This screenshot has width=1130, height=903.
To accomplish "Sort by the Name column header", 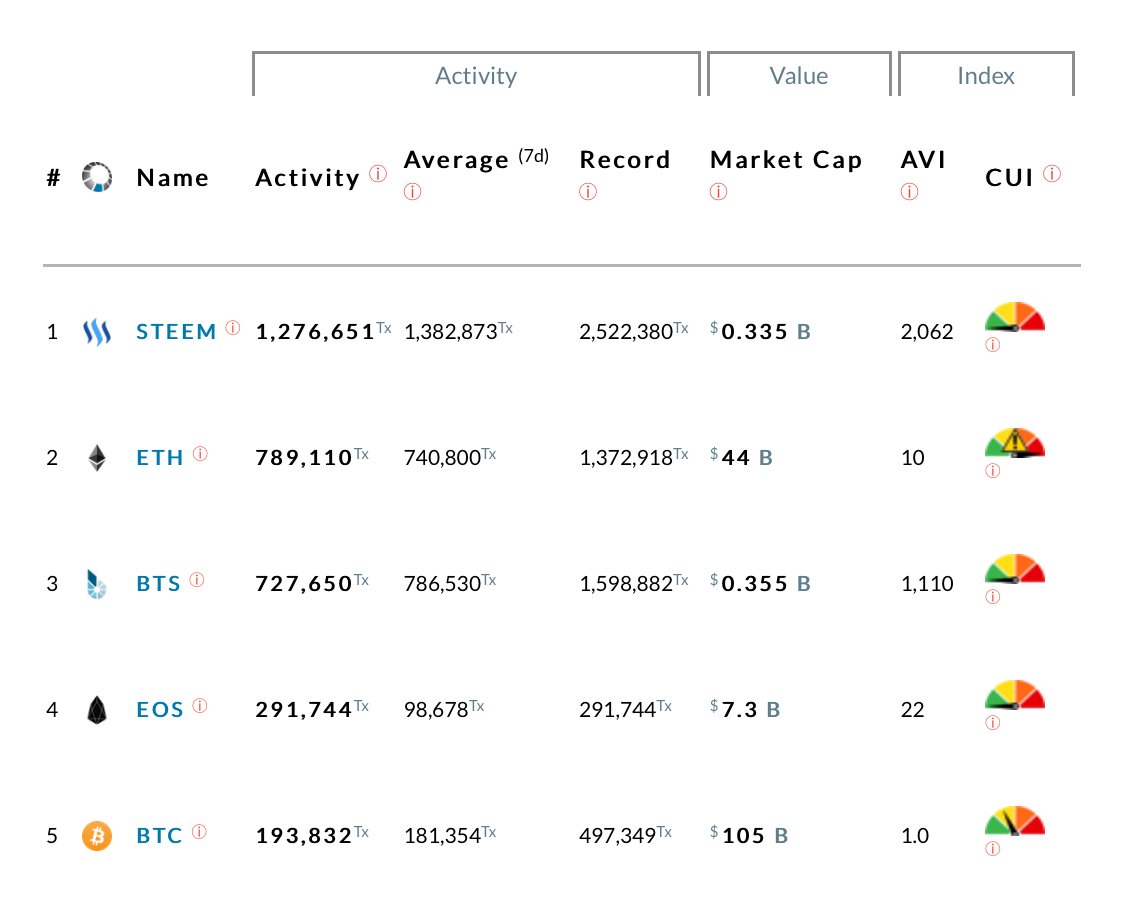I will tap(173, 178).
